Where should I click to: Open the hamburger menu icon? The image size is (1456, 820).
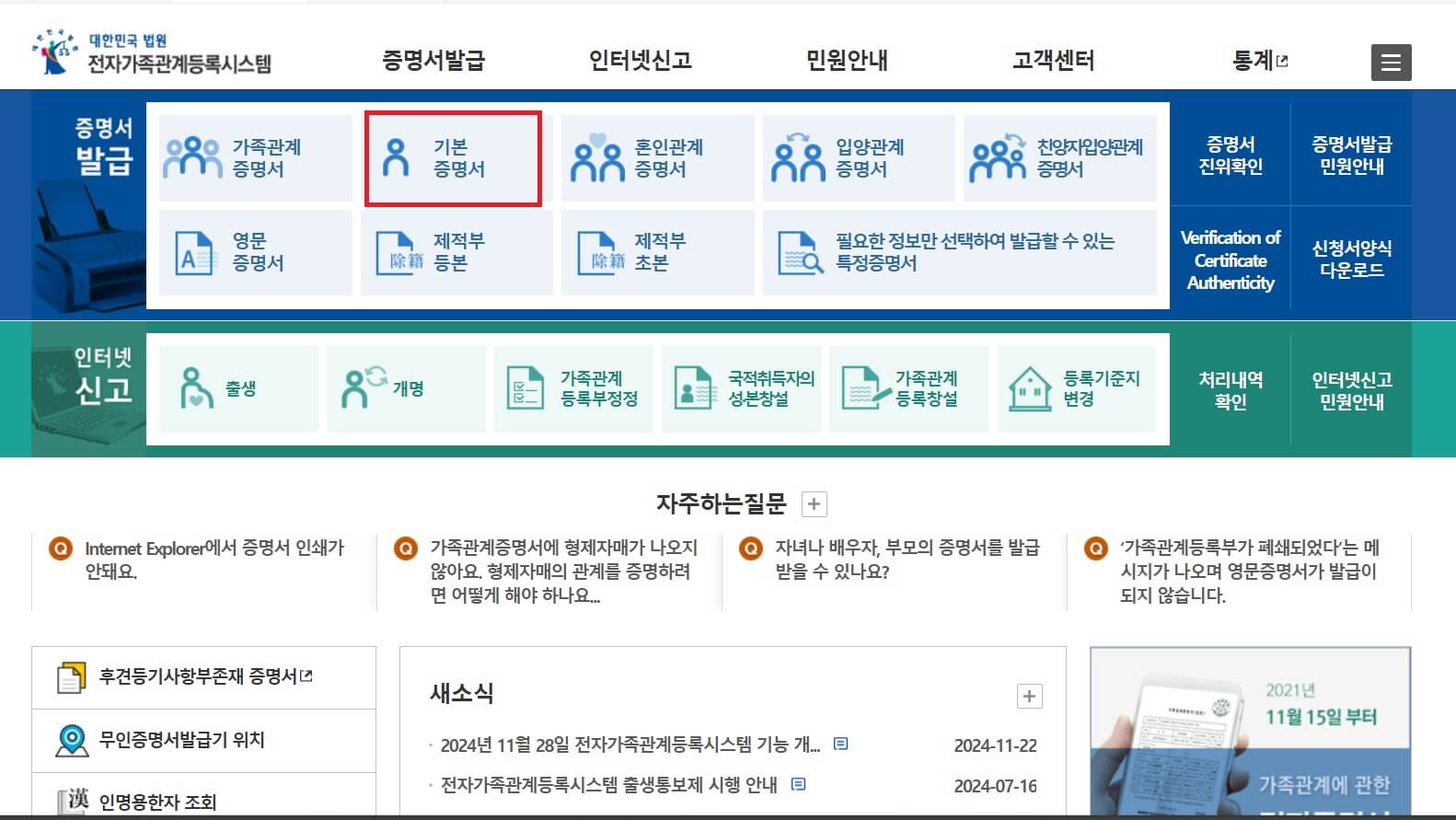[x=1391, y=63]
